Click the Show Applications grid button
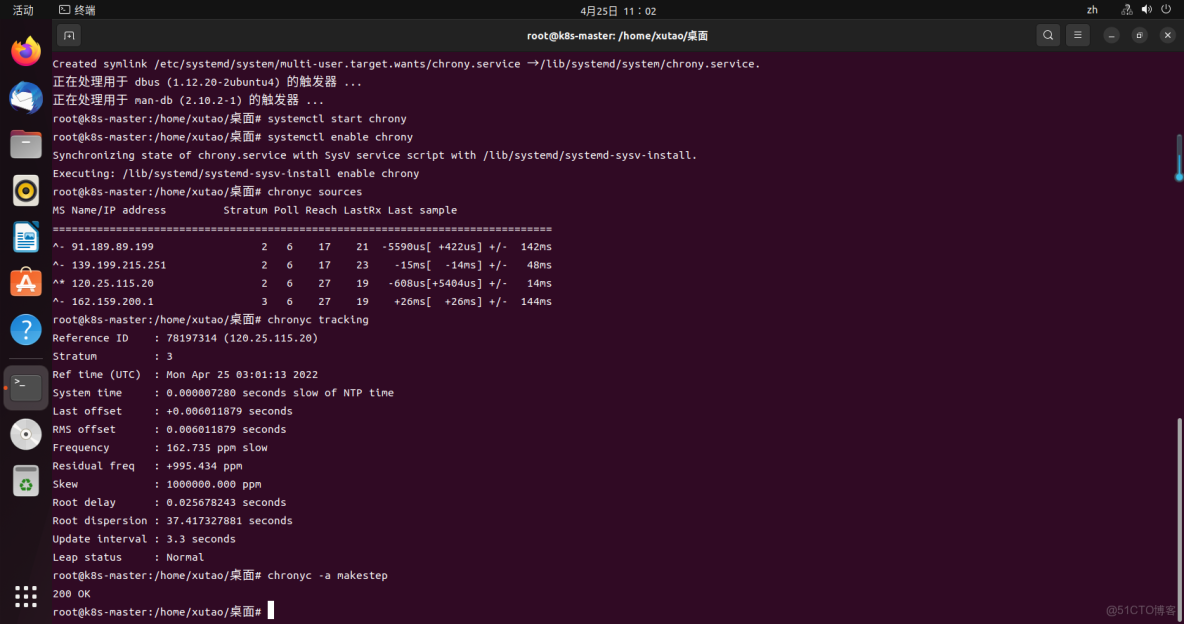Screen dimensions: 1184x624 24,597
